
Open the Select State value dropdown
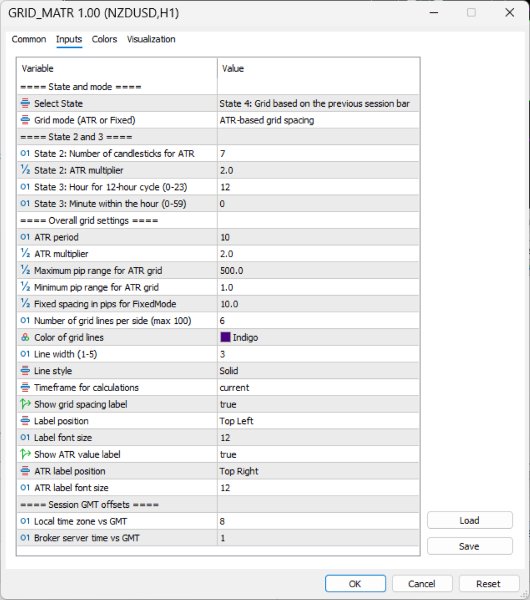(318, 103)
